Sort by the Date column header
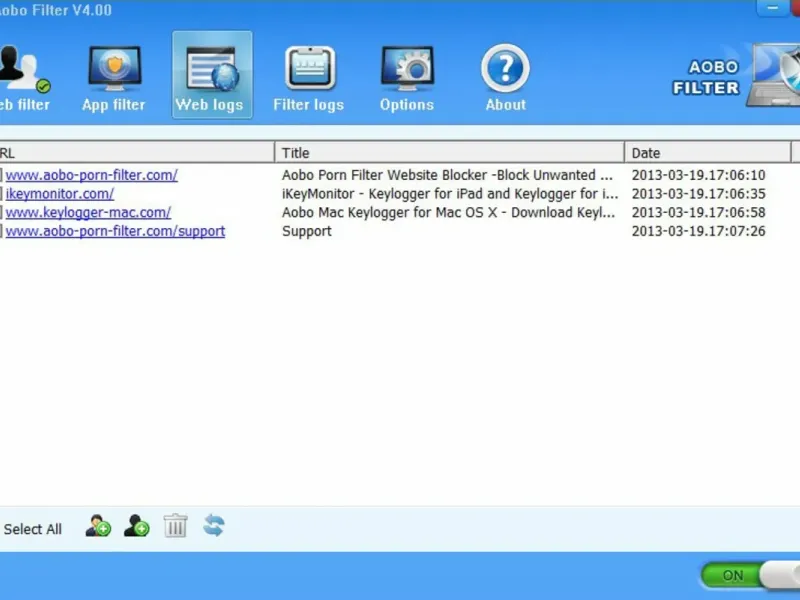Screen dimensions: 800x600 pyautogui.click(x=707, y=153)
